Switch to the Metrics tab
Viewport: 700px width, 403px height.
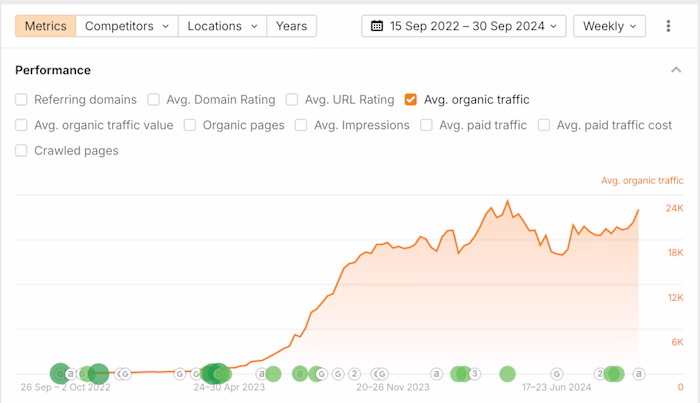[x=46, y=26]
